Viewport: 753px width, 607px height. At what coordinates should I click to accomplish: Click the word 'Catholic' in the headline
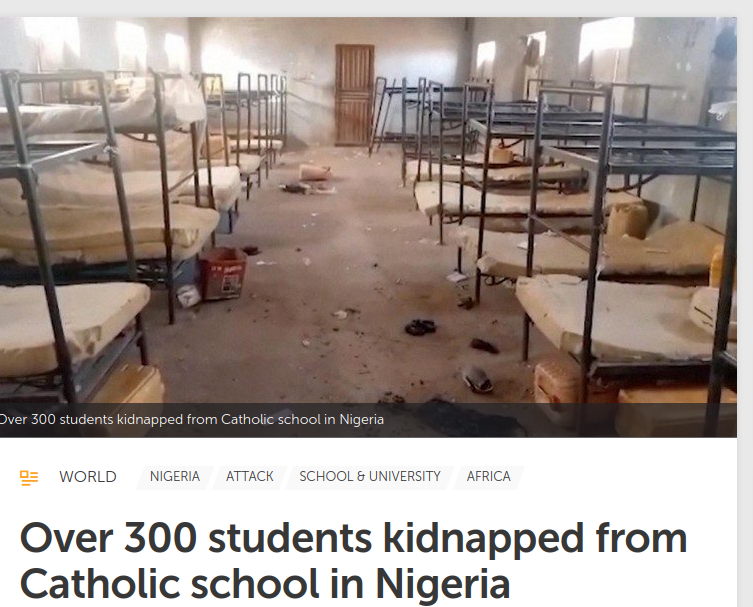click(99, 584)
